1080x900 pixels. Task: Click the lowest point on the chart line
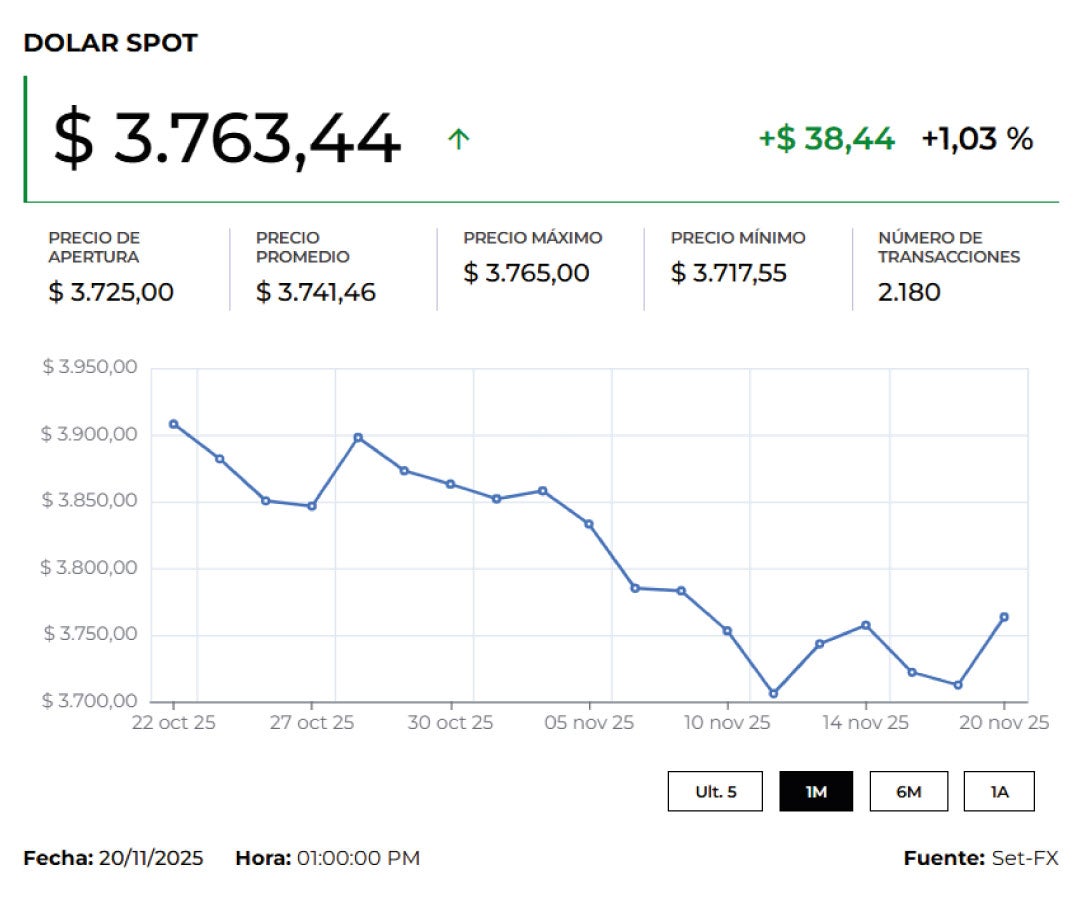point(773,693)
